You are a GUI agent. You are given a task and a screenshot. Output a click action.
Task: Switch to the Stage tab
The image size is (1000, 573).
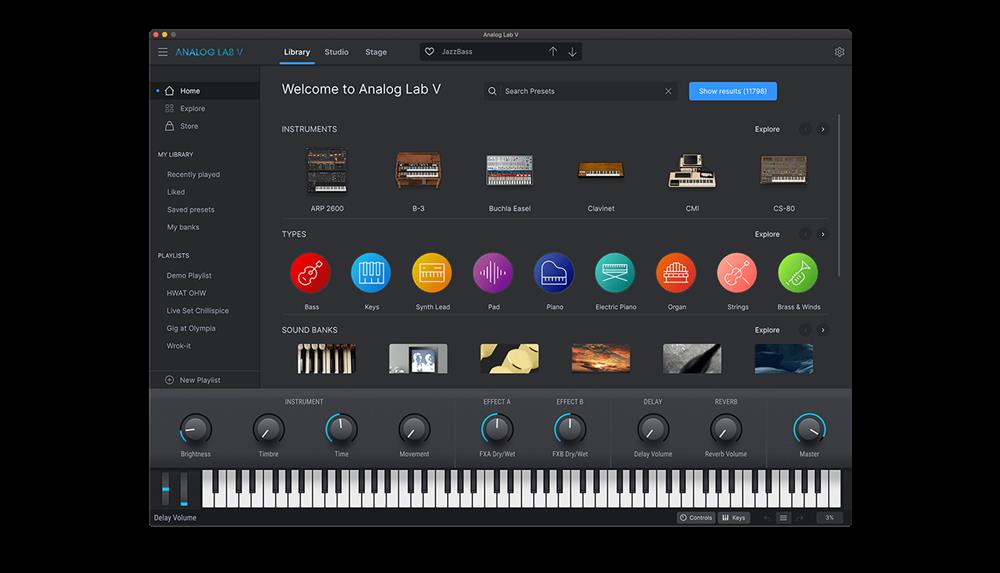[x=376, y=52]
